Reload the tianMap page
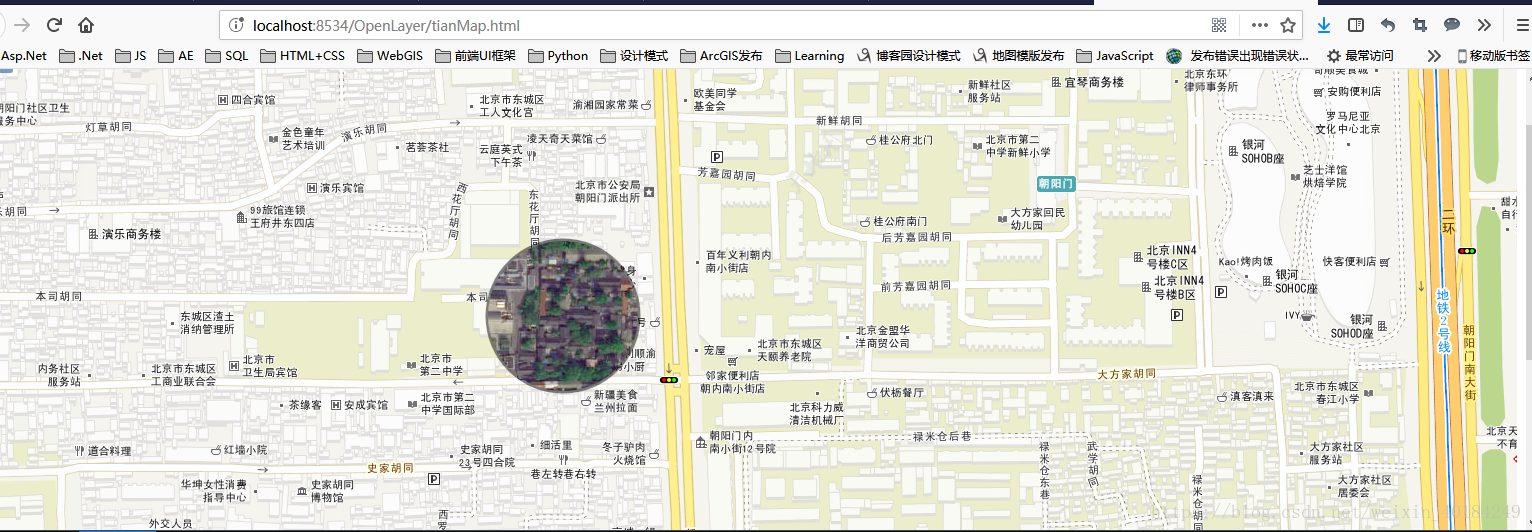The width and height of the screenshot is (1532, 532). tap(54, 25)
